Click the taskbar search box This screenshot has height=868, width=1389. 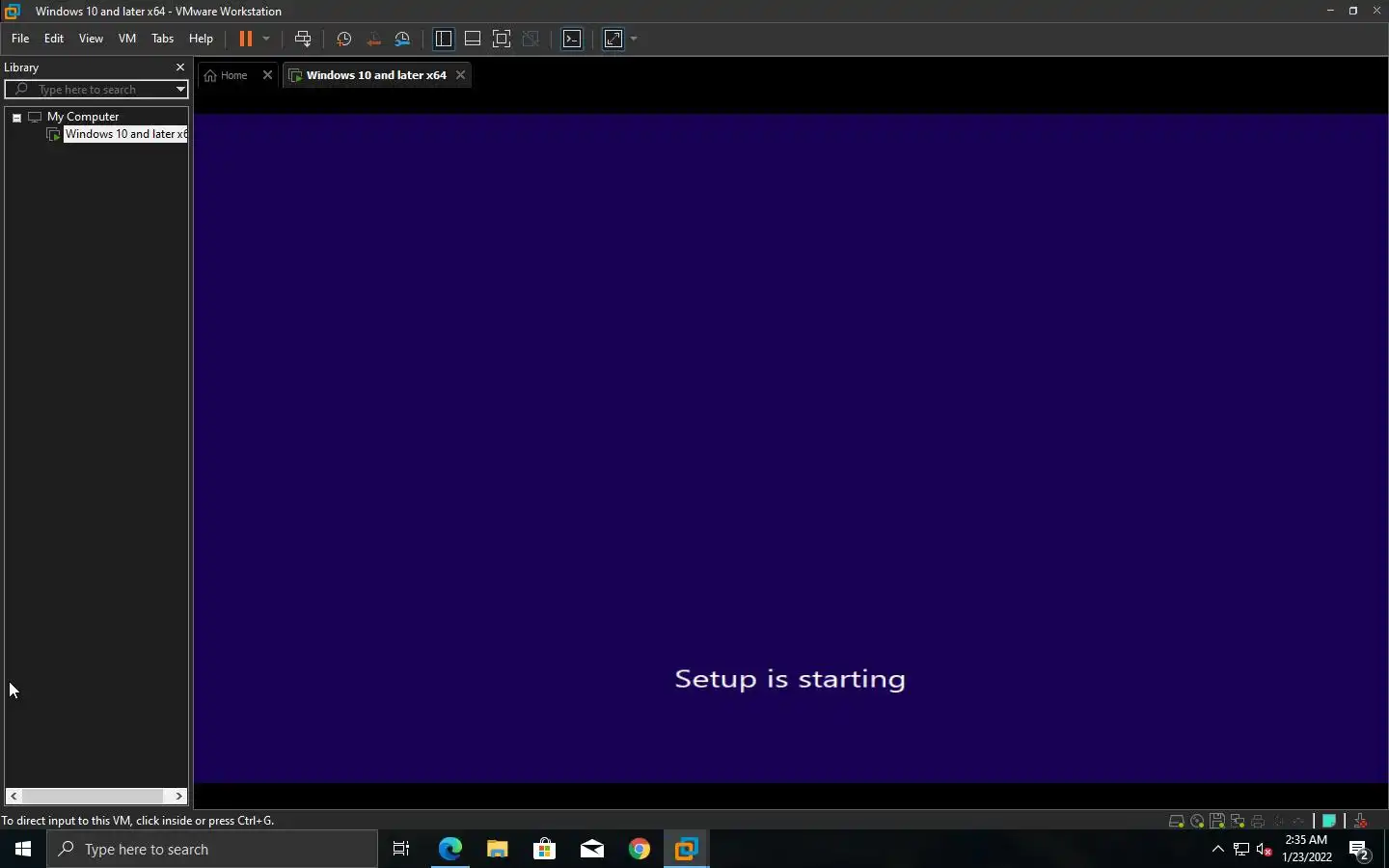[x=212, y=849]
